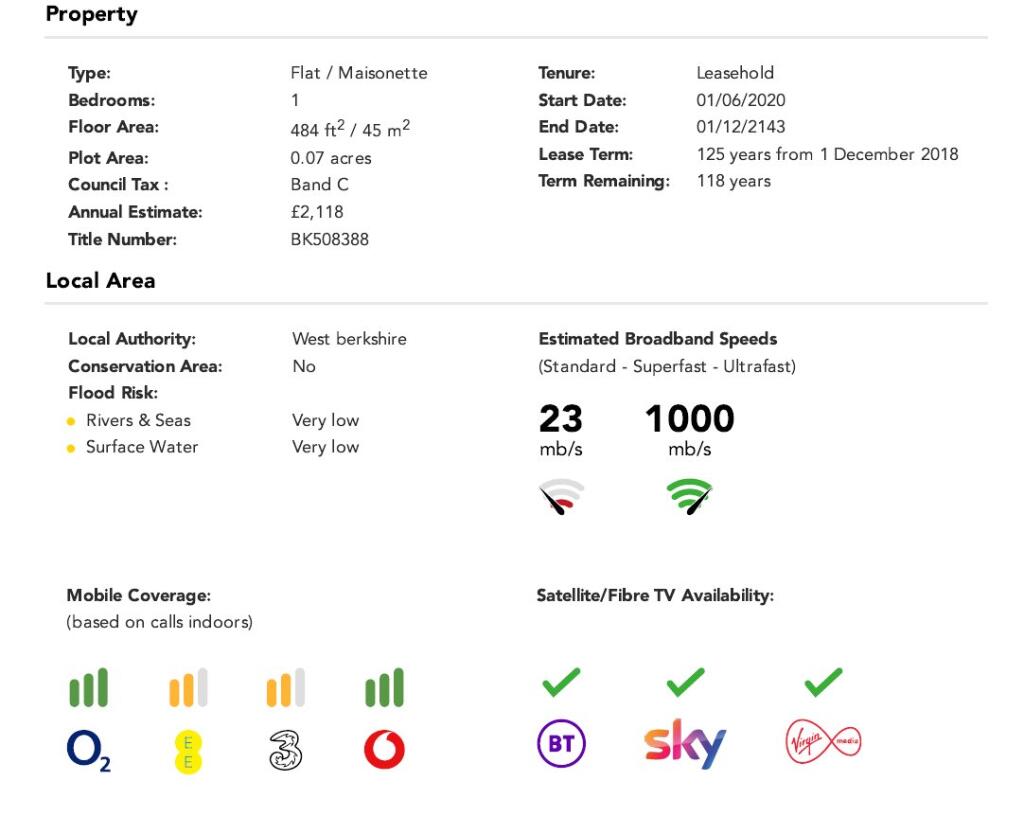Viewport: 1024px width, 834px height.
Task: Click the O2 green signal bars
Action: (88, 688)
